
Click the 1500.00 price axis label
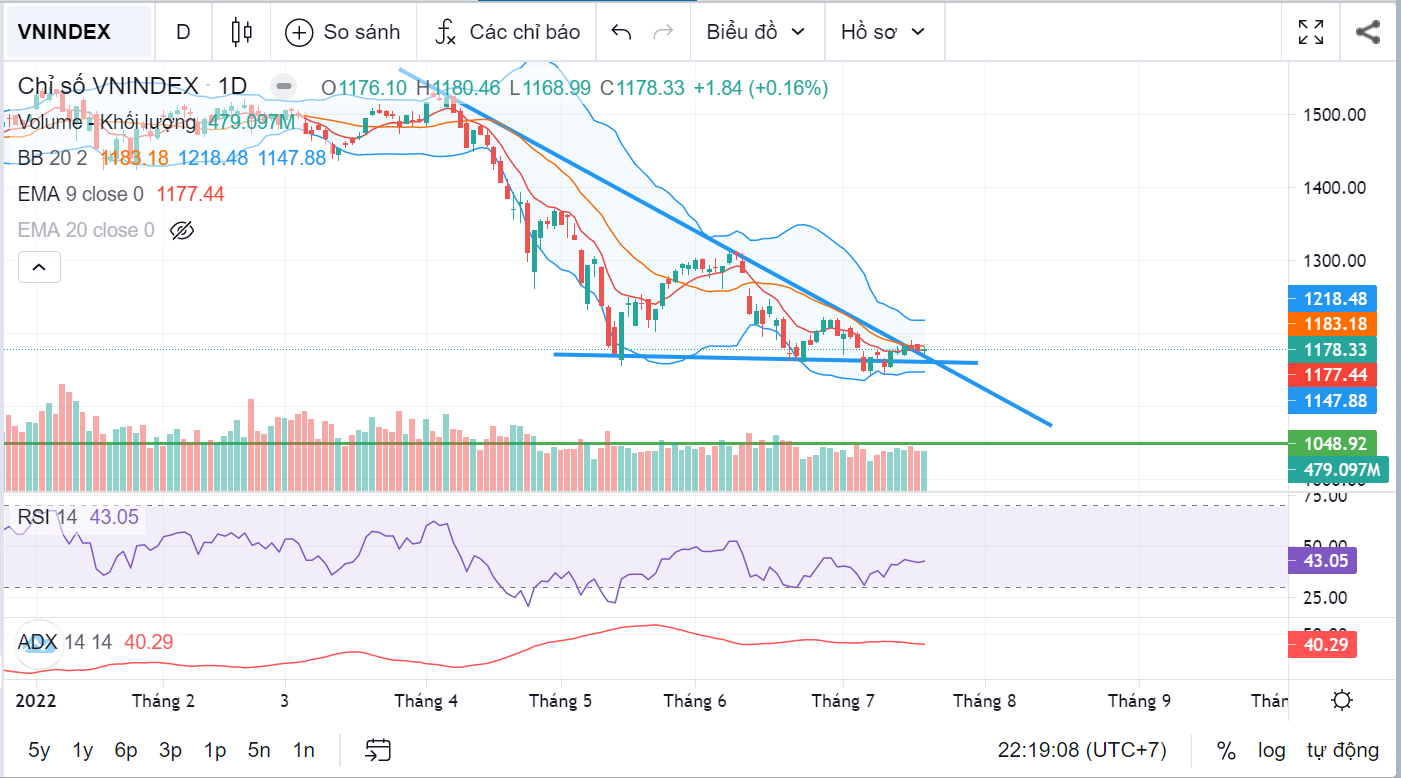pyautogui.click(x=1335, y=115)
